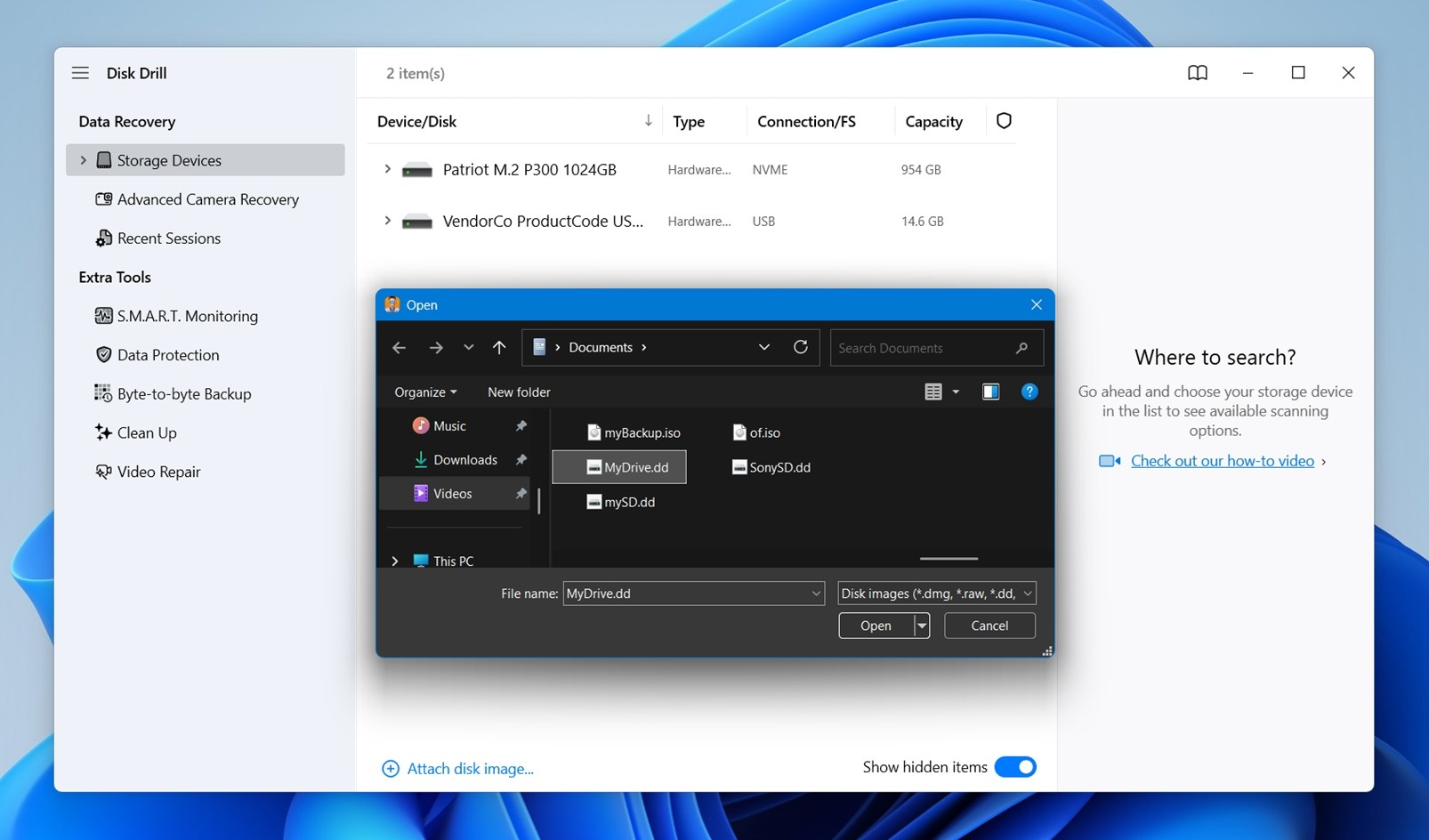Click the horizontal scrollbar in file list
Image resolution: width=1429 pixels, height=840 pixels.
coord(949,559)
